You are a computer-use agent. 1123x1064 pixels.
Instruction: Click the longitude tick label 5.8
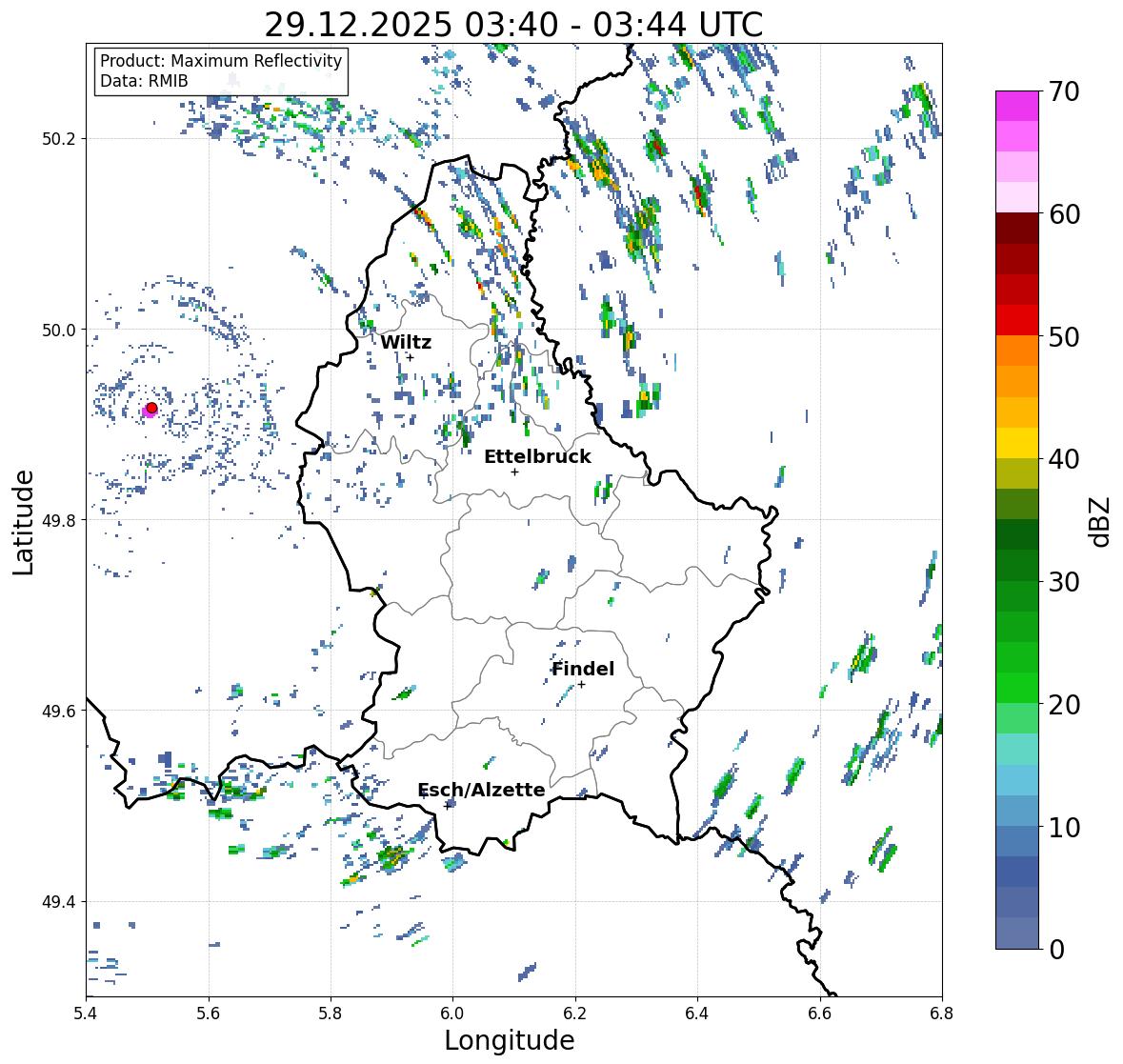[x=331, y=1014]
